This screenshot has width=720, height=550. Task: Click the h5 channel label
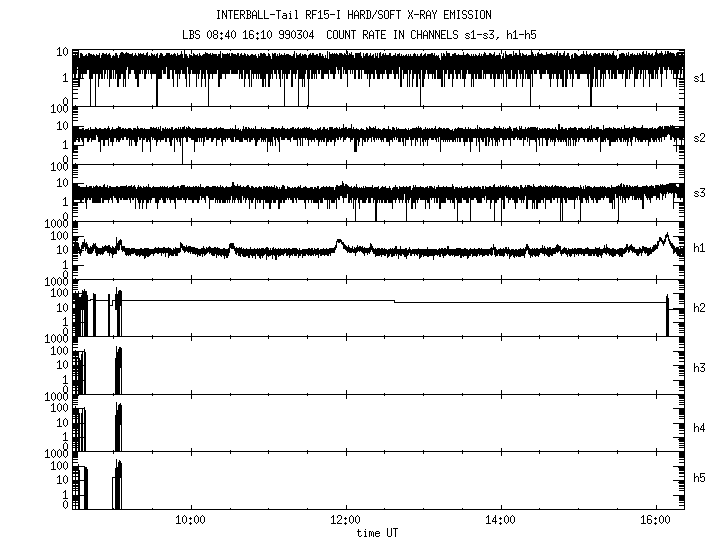[700, 480]
